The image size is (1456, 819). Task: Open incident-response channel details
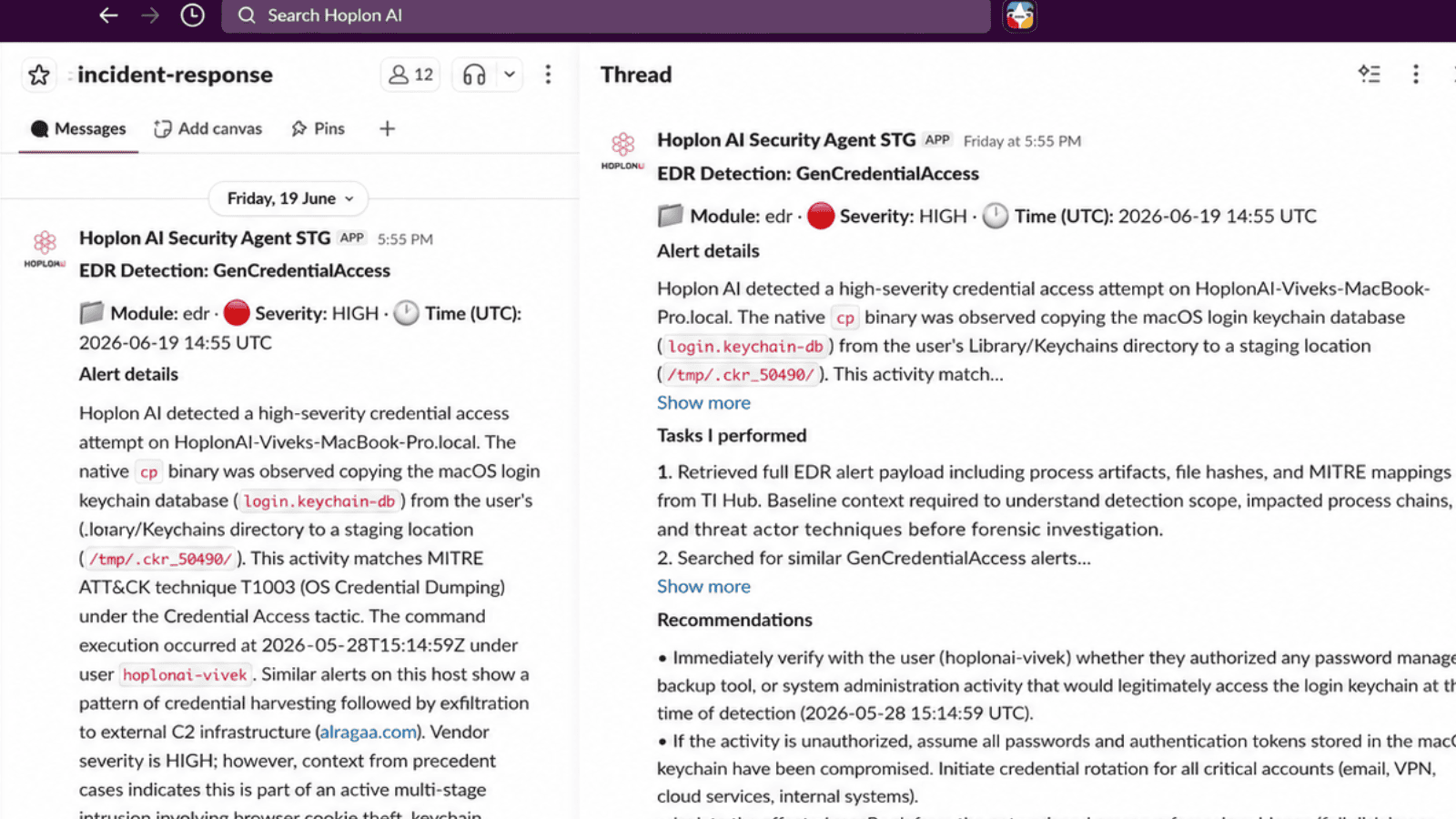tap(175, 75)
